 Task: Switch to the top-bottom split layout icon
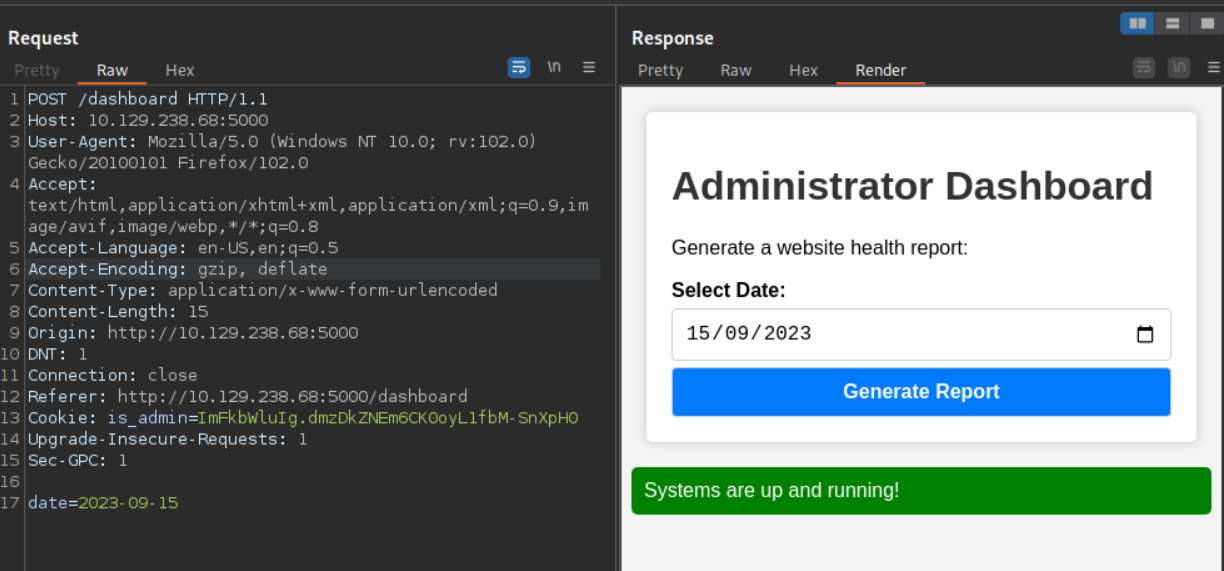(x=1172, y=23)
